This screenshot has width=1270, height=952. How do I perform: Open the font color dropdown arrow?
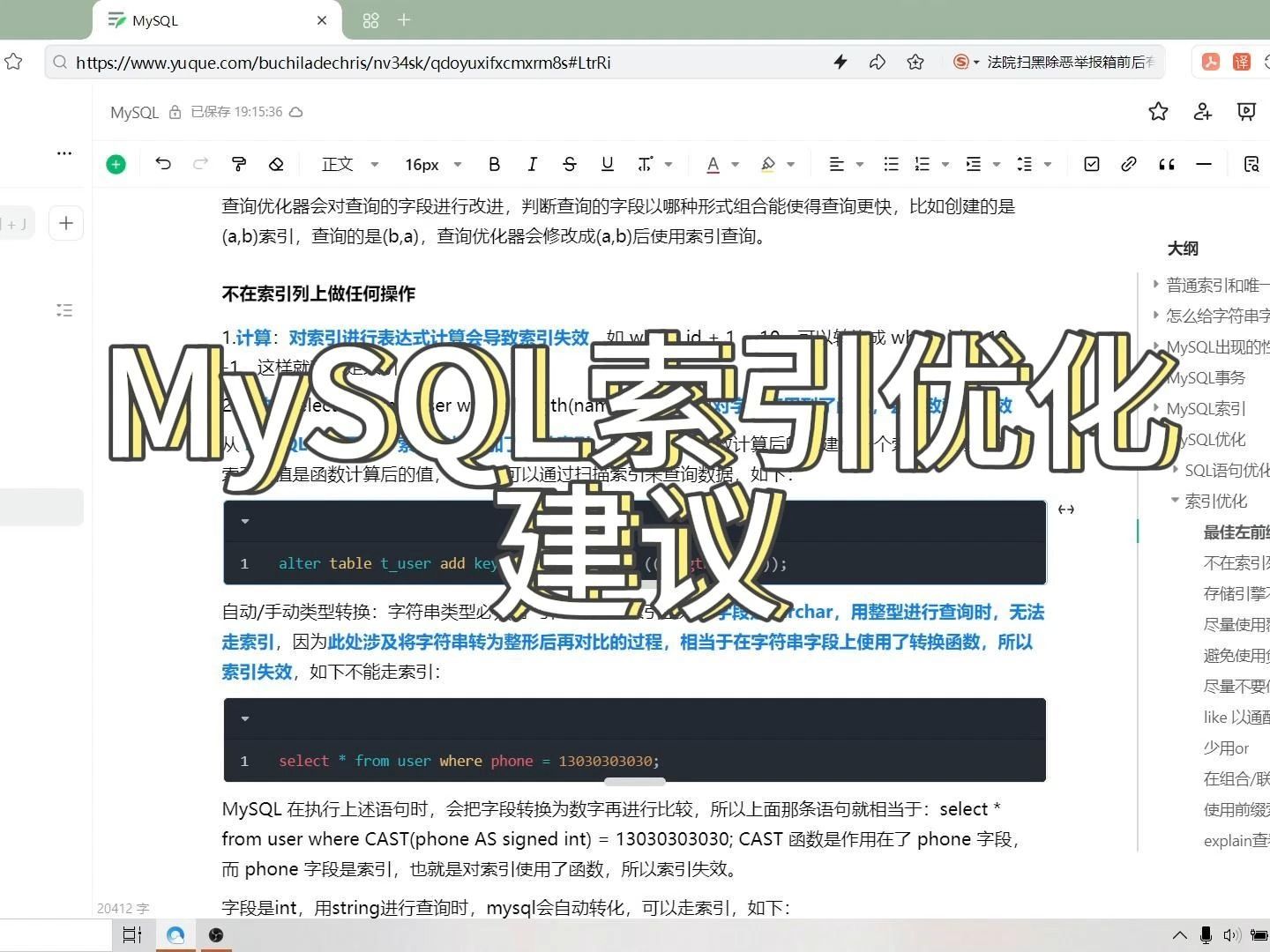(x=736, y=164)
